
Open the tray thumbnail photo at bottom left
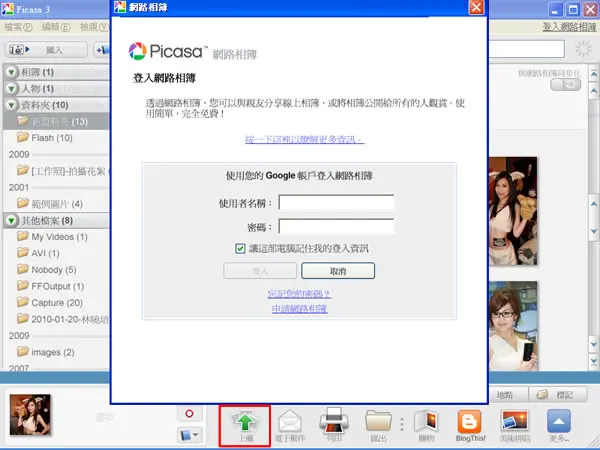coord(30,415)
